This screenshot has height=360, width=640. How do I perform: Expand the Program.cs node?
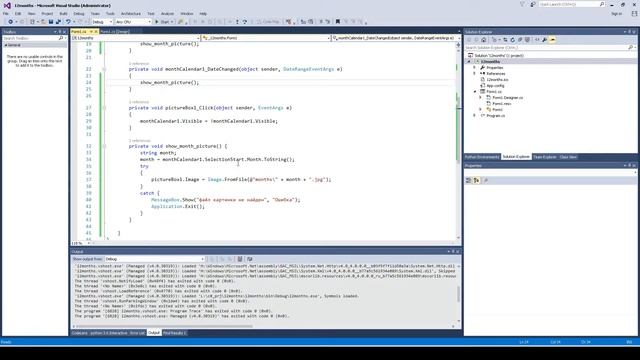(474, 116)
